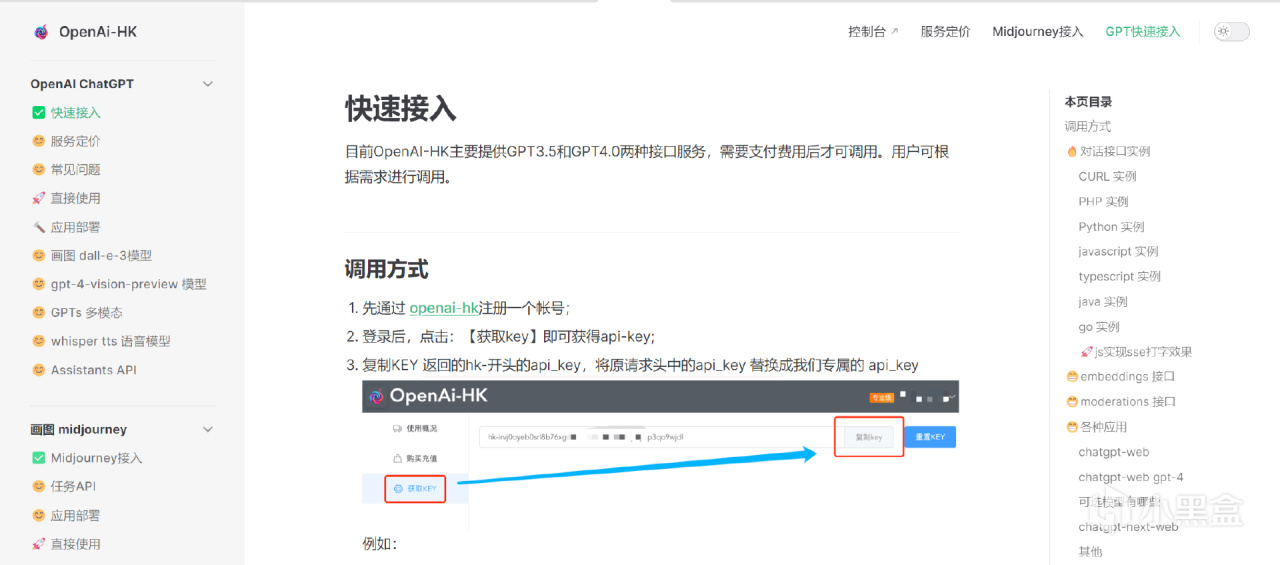Open gpt-4-vision-preview 模型 sidebar page
Screen dimensions: 1280x565
click(129, 284)
